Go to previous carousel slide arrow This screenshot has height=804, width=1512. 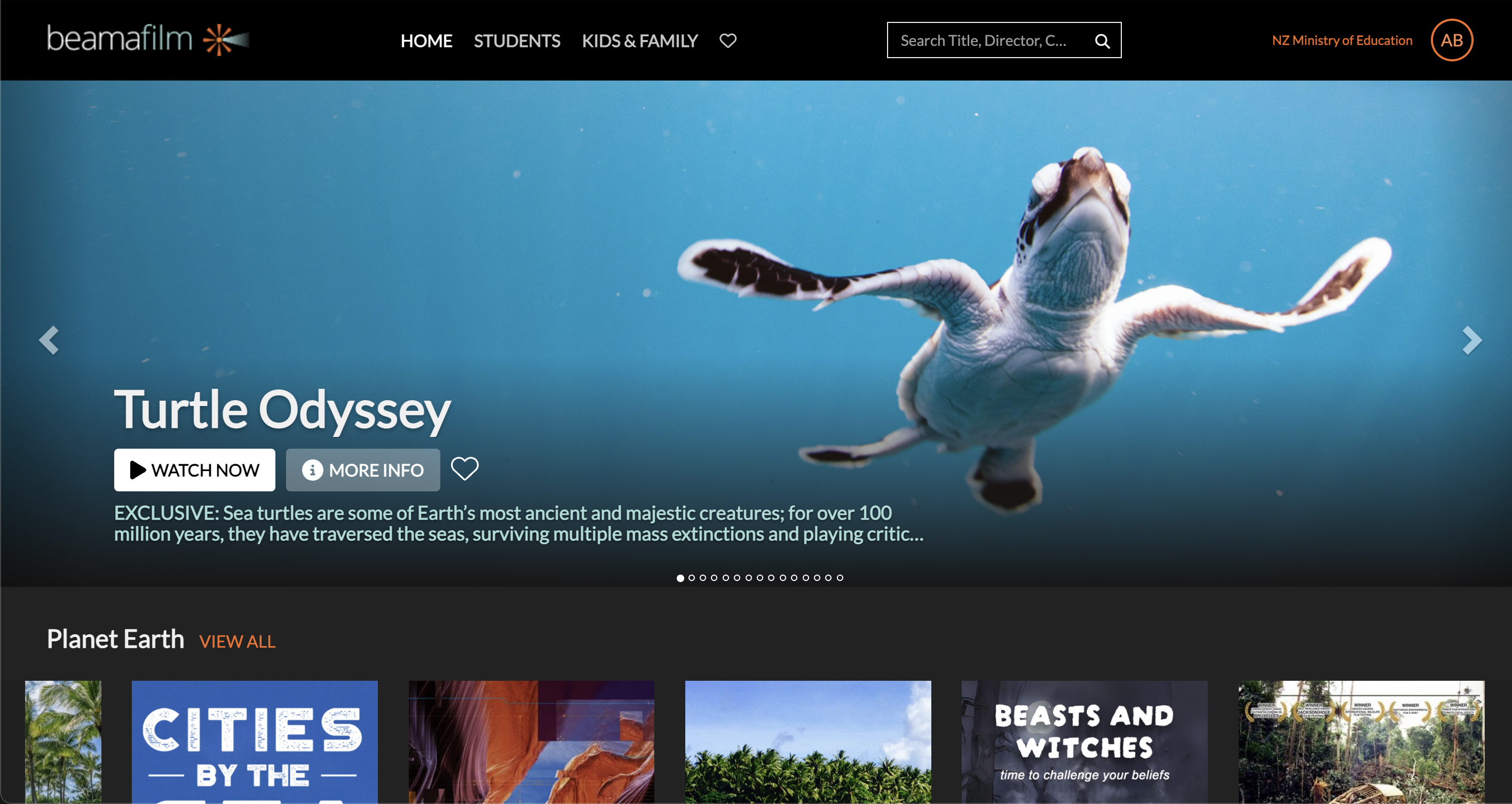click(x=49, y=340)
